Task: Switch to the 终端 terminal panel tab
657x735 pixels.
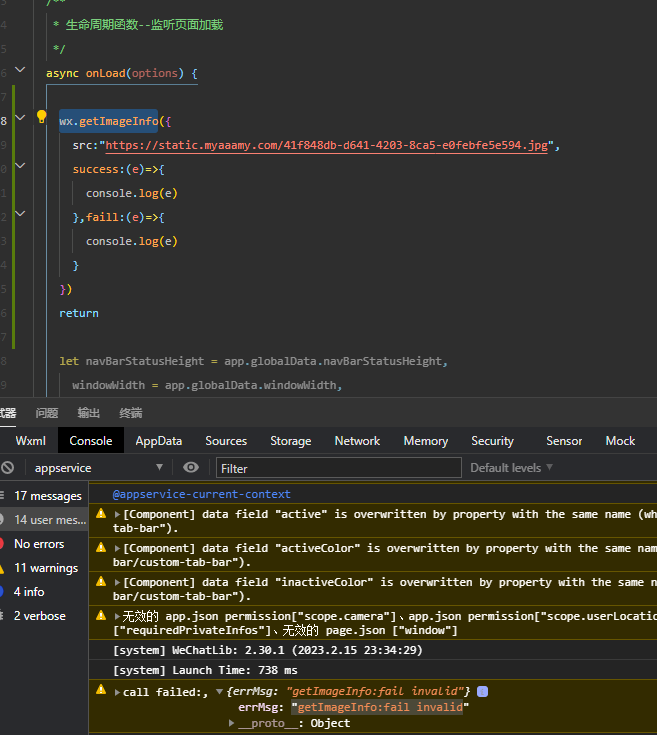Action: (x=131, y=413)
